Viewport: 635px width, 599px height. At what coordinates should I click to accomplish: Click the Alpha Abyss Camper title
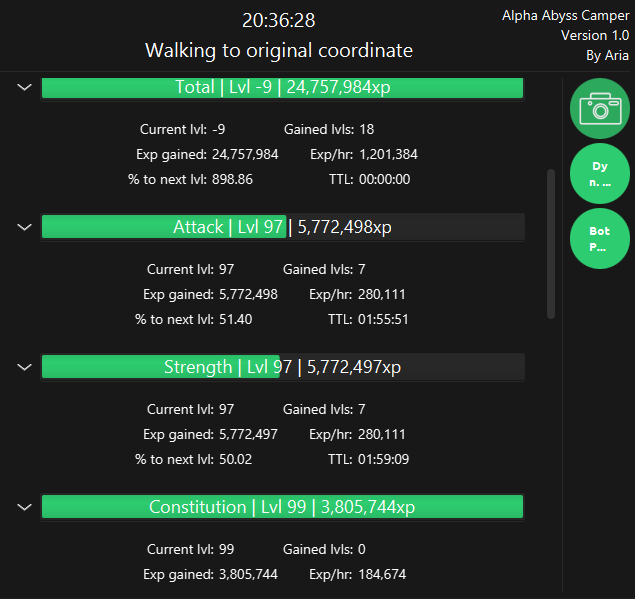point(565,16)
